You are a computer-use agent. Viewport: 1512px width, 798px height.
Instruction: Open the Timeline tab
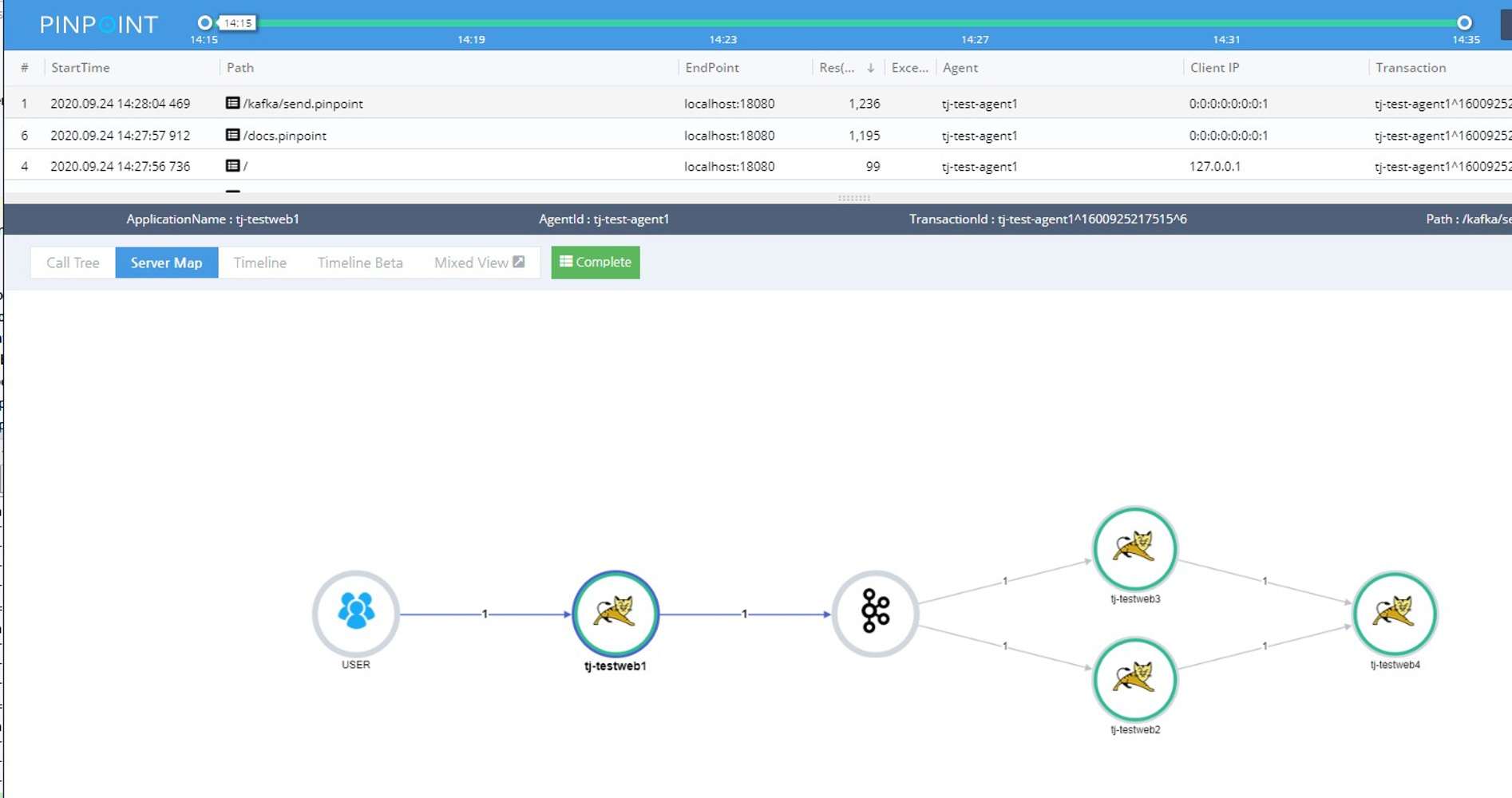[260, 263]
